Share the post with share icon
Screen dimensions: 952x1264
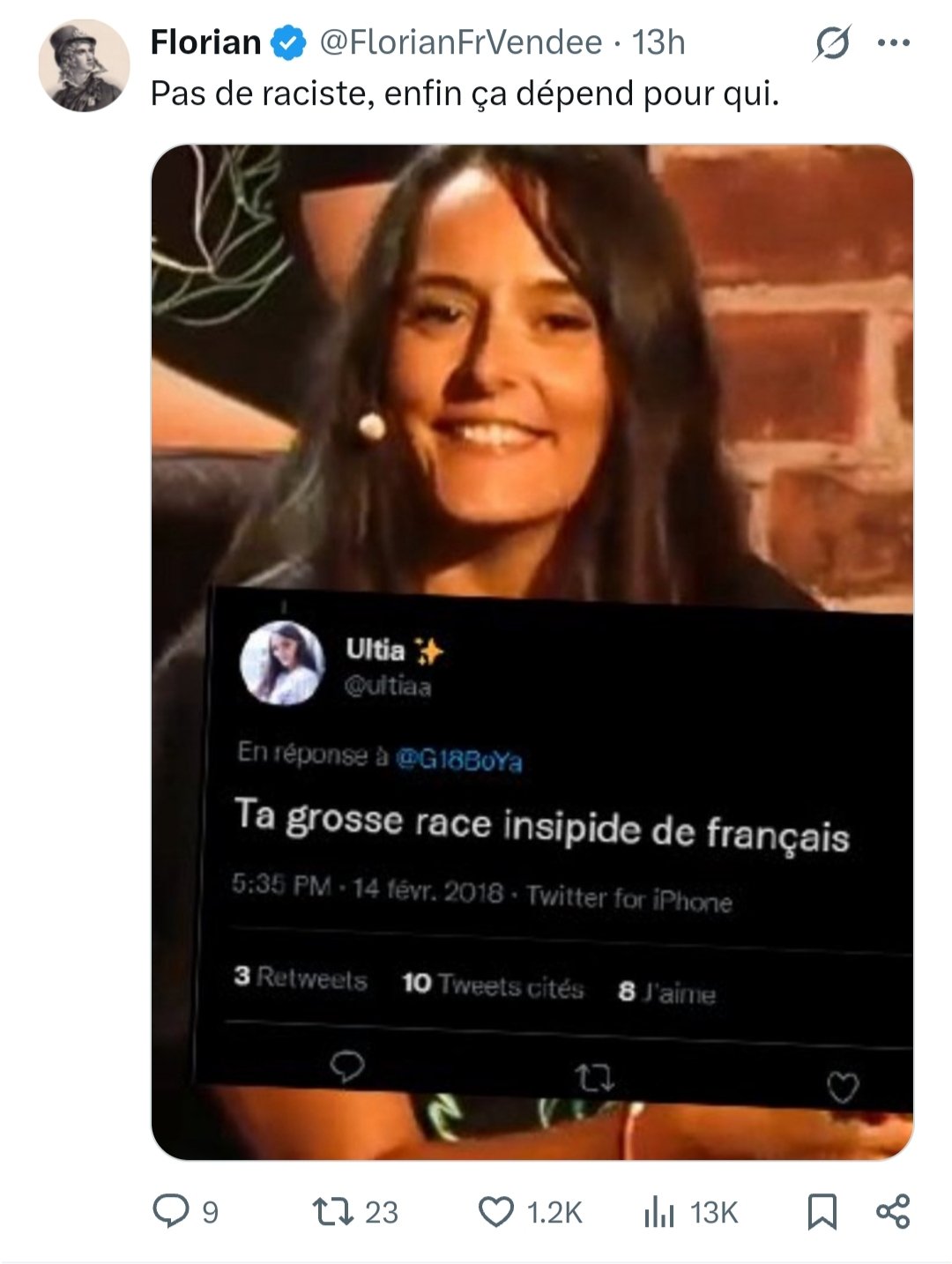click(x=893, y=1212)
